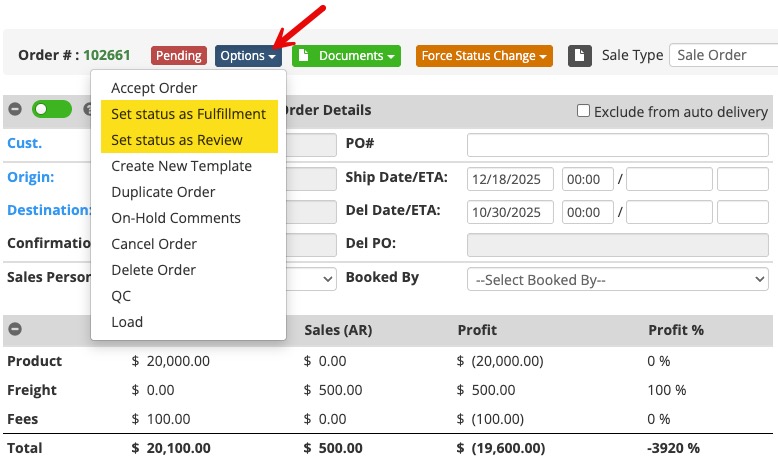Click the red Pending status badge

tap(178, 56)
